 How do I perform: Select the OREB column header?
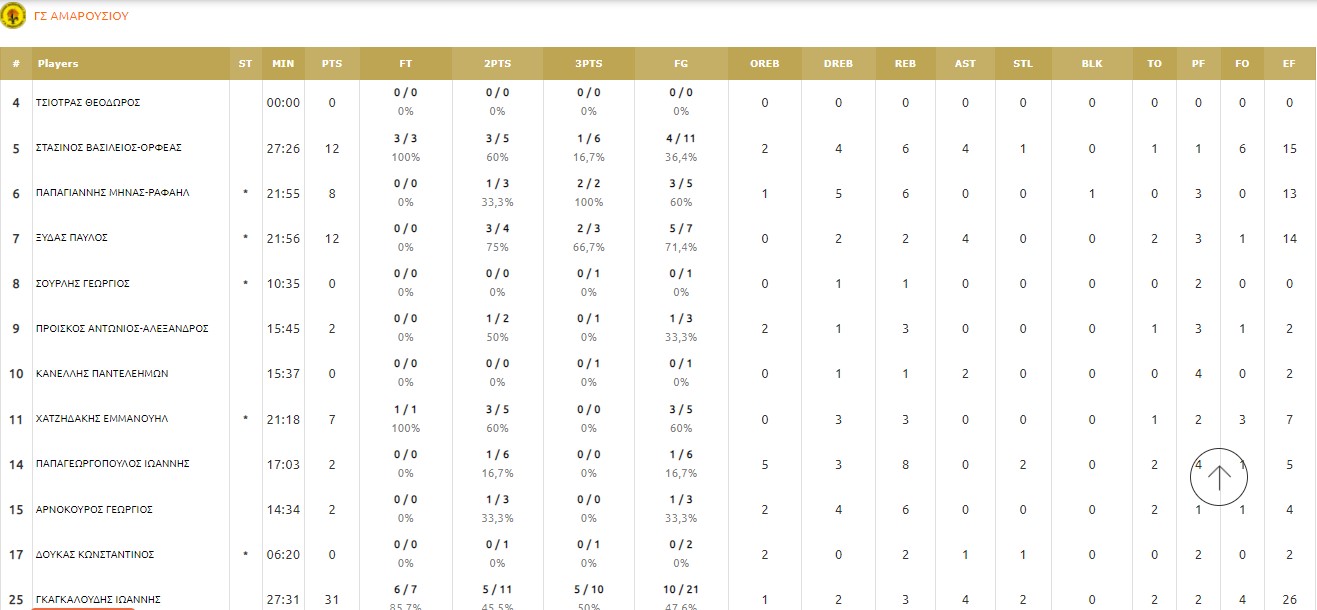[764, 64]
